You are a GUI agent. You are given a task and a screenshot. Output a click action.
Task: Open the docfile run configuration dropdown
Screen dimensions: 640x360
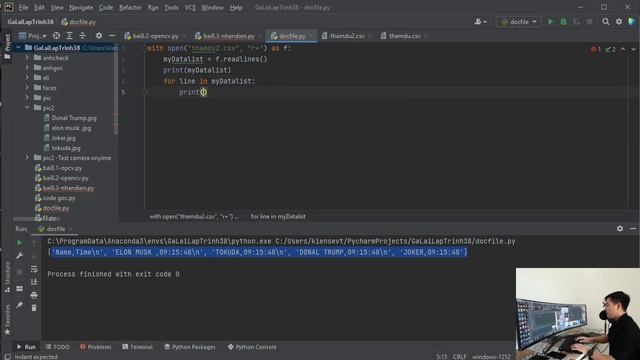point(518,22)
